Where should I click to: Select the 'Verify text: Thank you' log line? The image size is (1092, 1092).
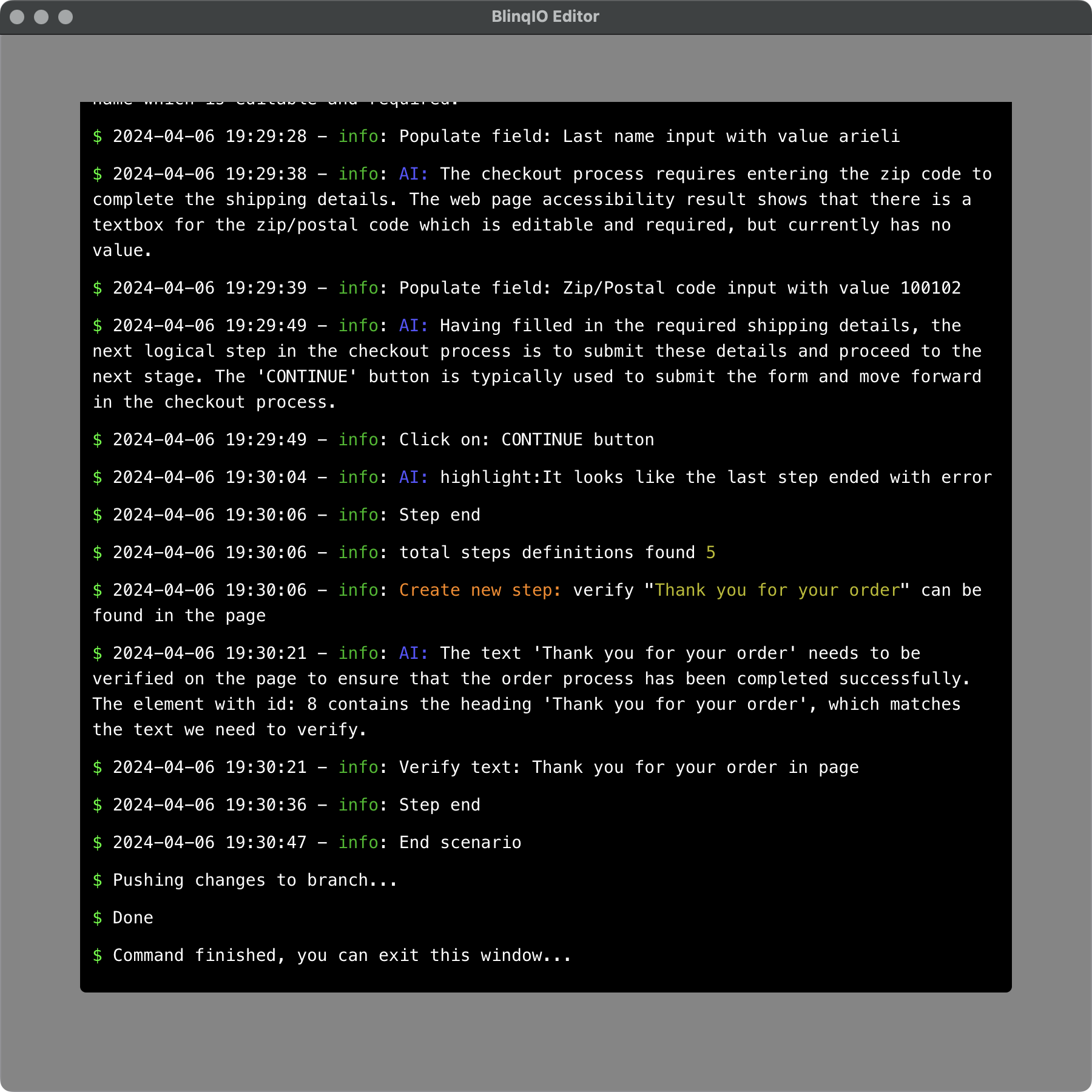click(x=476, y=767)
